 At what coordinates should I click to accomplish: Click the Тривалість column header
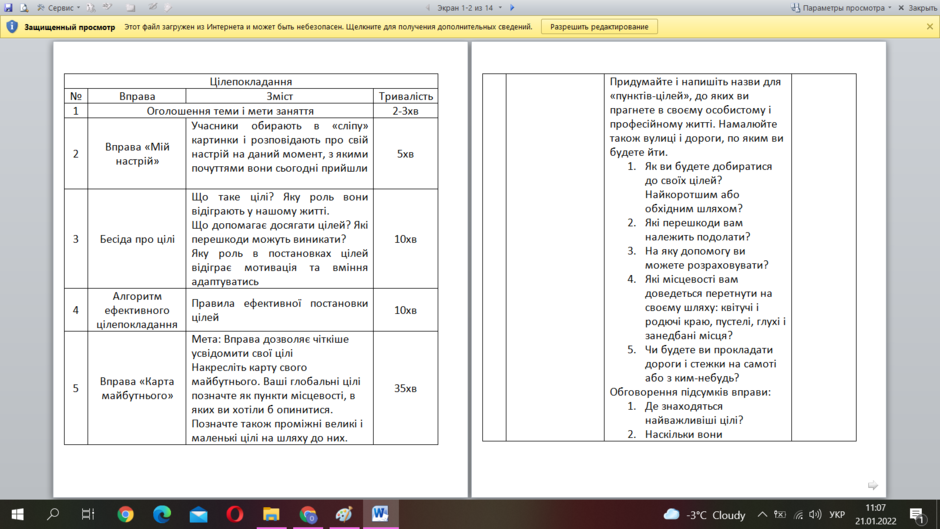[405, 96]
